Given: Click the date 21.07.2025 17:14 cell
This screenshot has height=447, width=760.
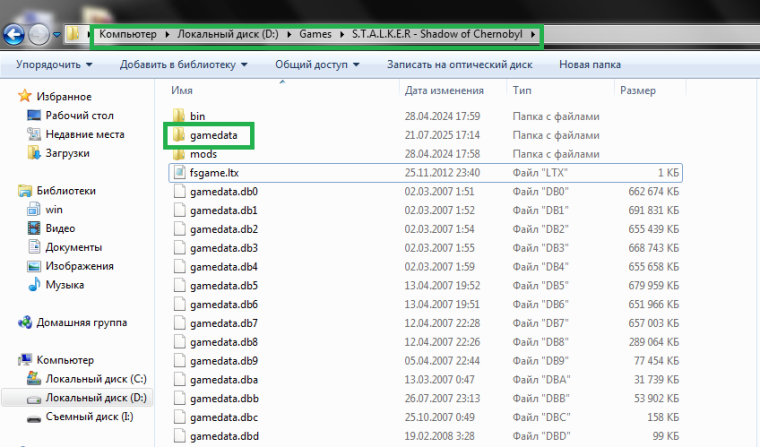Looking at the screenshot, I should 442,135.
